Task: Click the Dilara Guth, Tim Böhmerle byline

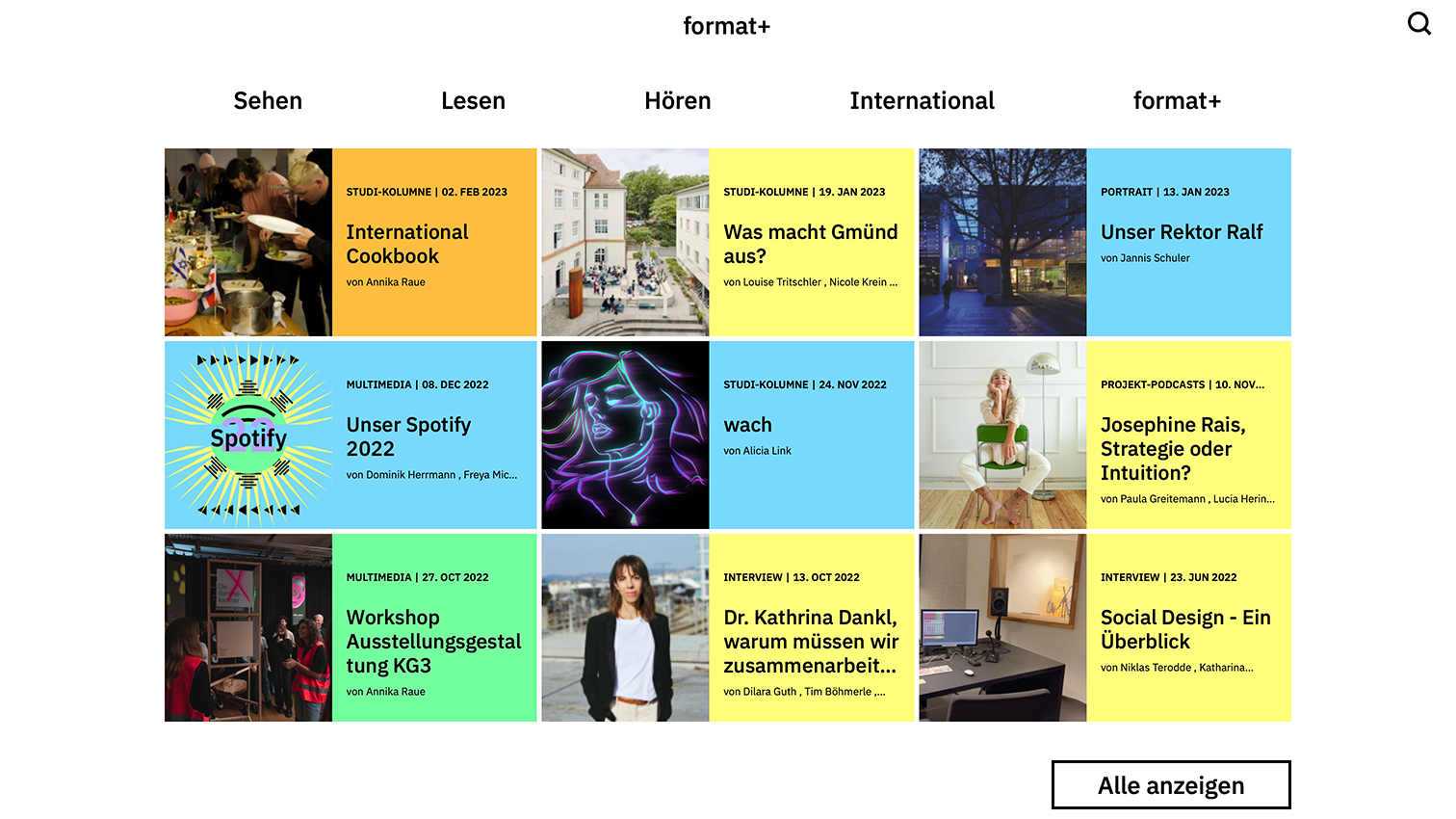Action: click(804, 692)
